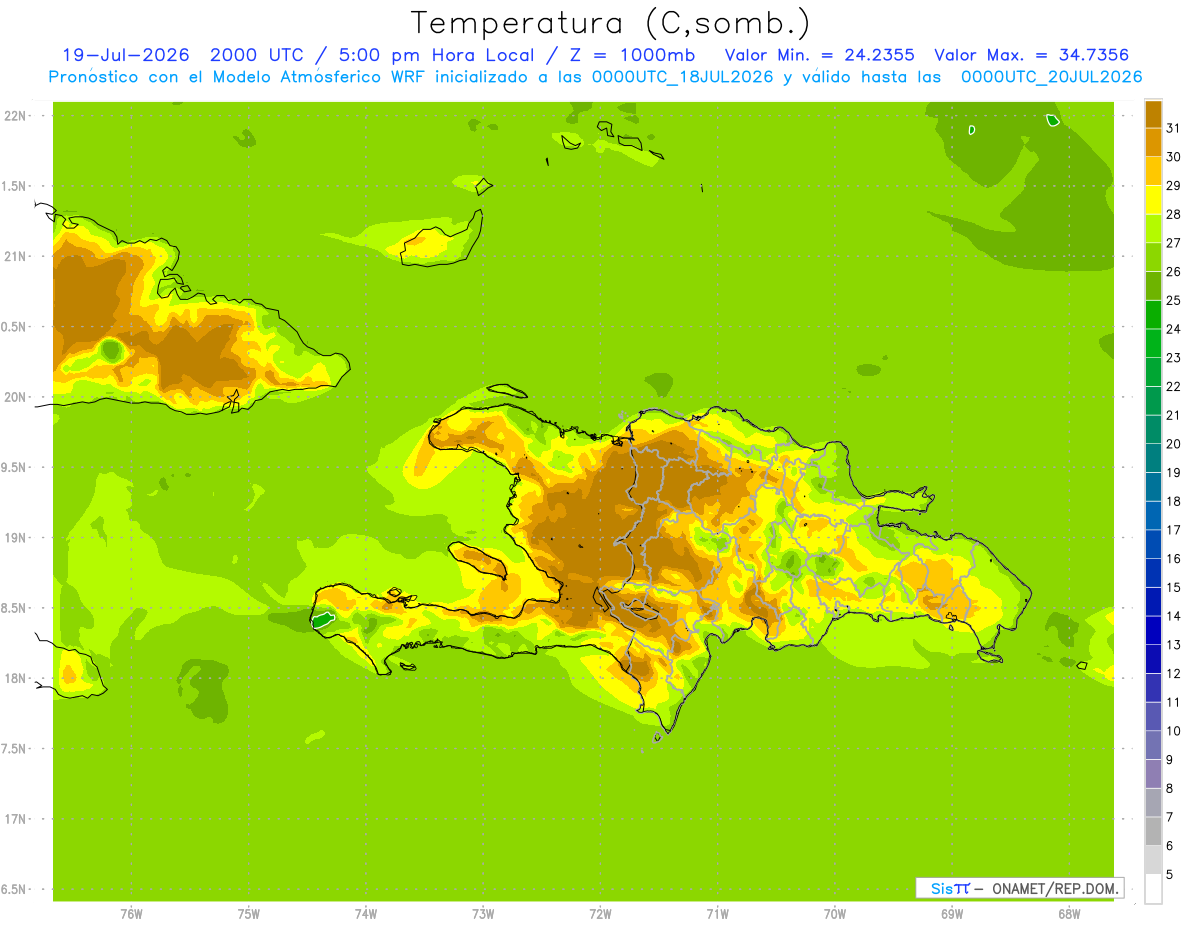
Task: Pick the dark blue swatch between 13 and 12
Action: [1153, 659]
